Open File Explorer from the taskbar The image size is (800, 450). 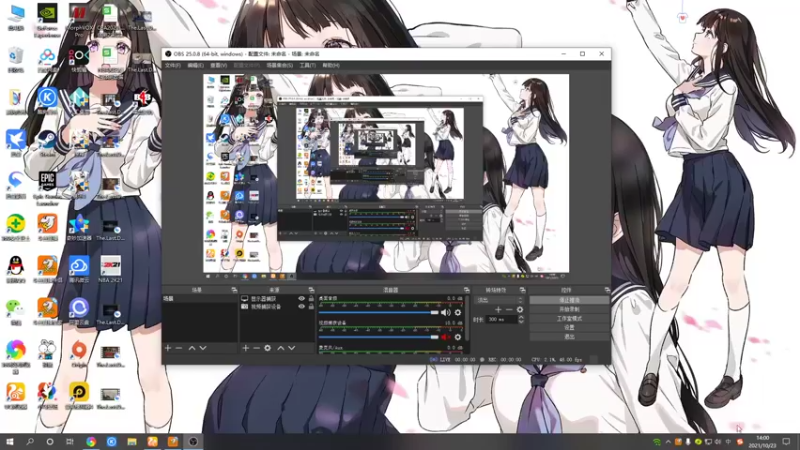132,442
